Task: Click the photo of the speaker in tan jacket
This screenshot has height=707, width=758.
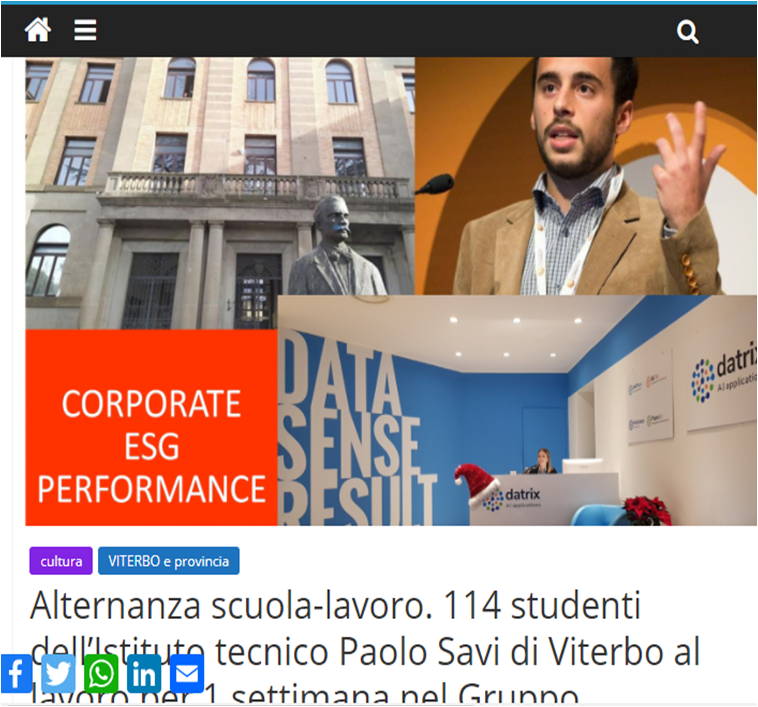Action: [586, 176]
